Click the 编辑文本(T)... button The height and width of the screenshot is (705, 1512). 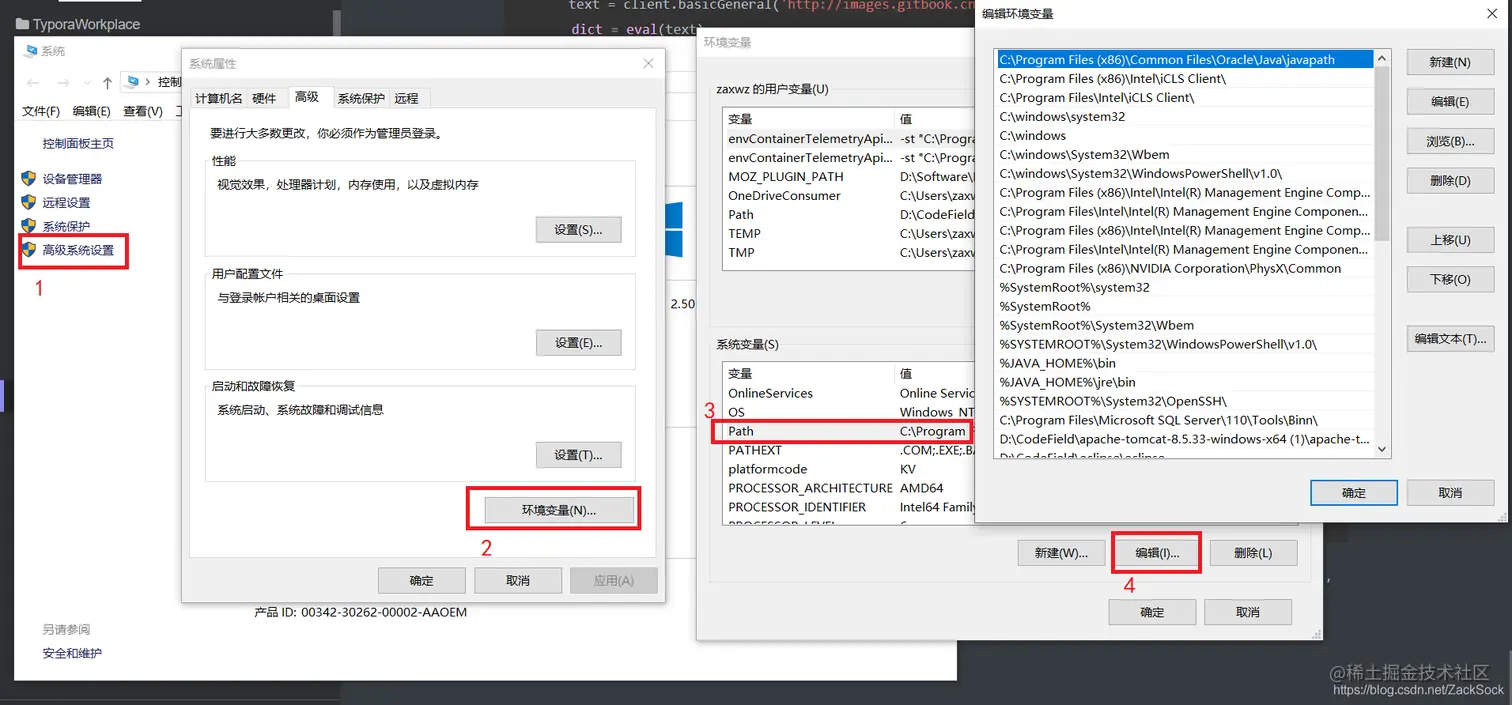1450,338
